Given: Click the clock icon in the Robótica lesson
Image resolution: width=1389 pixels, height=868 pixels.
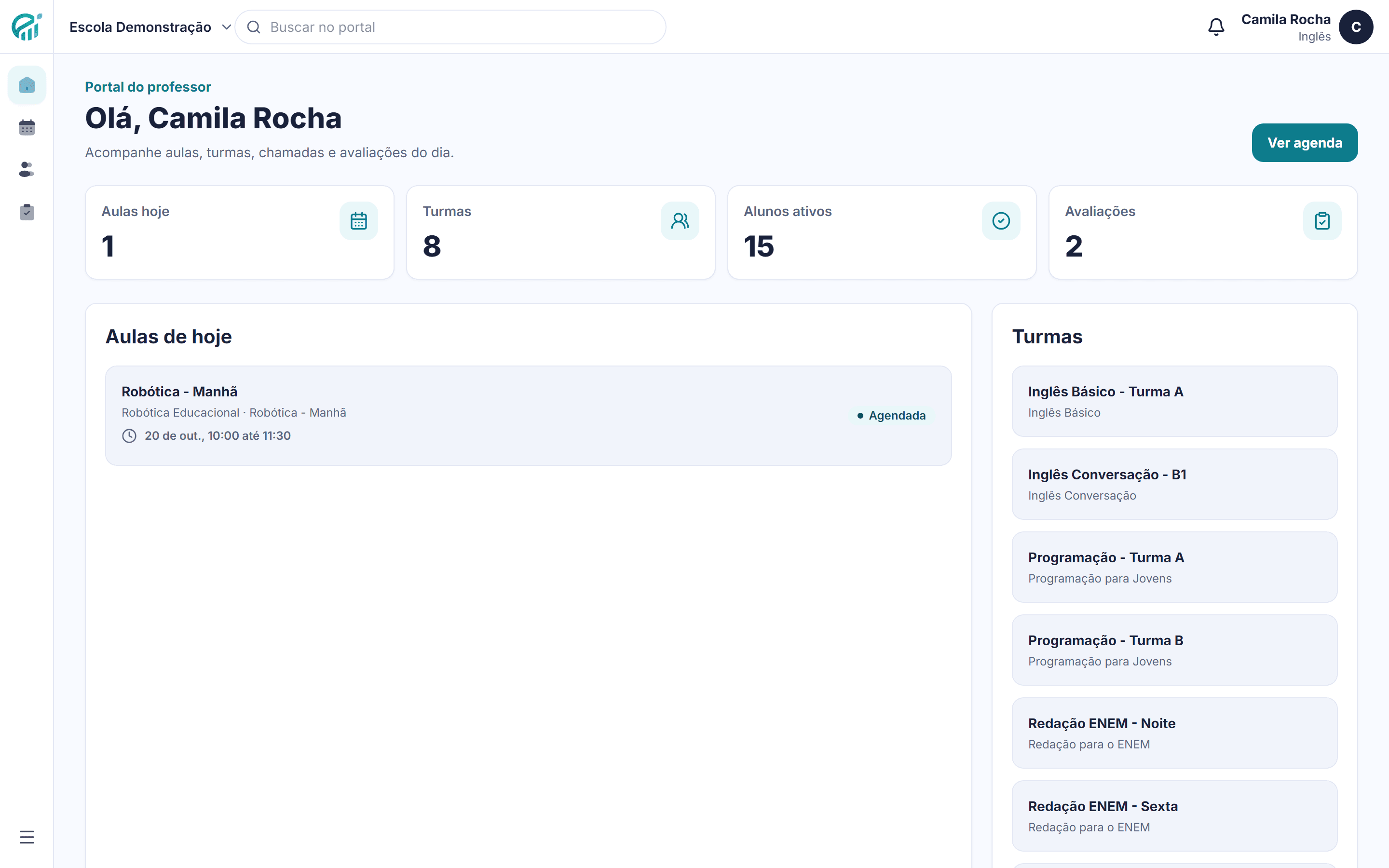Looking at the screenshot, I should pos(129,436).
